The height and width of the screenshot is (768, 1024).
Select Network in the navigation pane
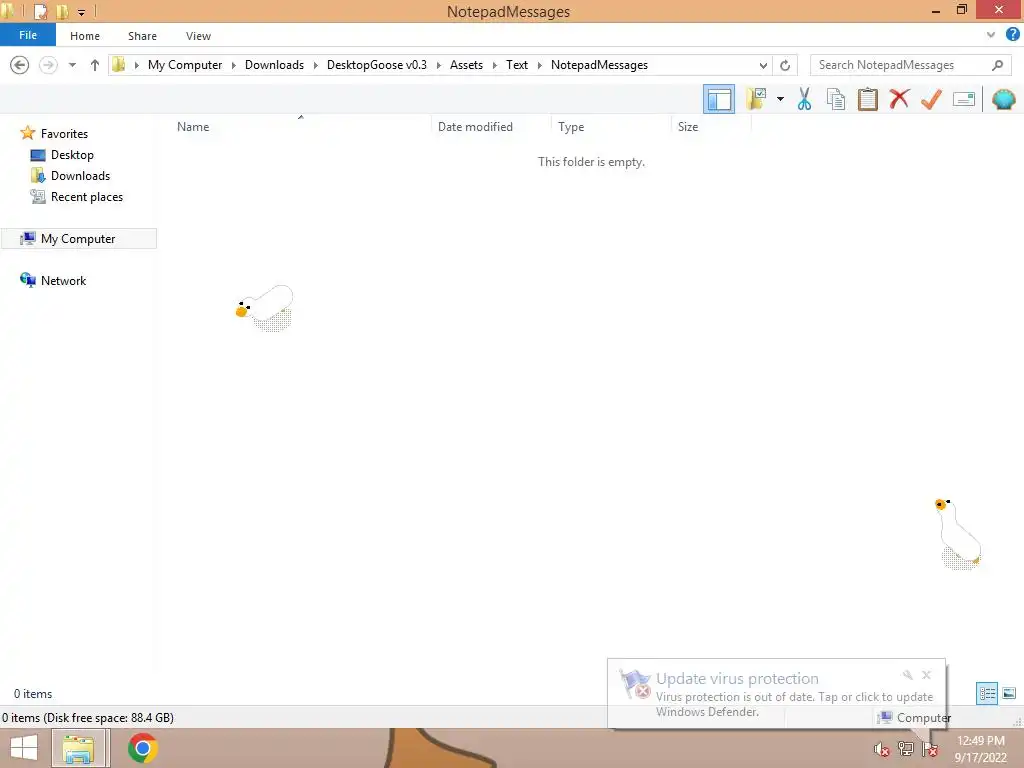pyautogui.click(x=63, y=280)
